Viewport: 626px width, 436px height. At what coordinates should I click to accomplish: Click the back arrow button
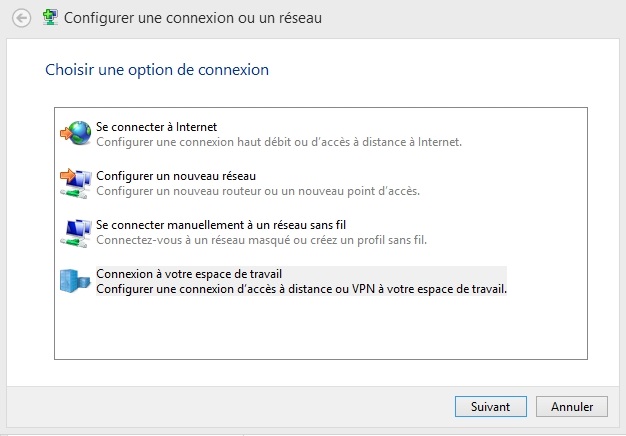pos(20,18)
